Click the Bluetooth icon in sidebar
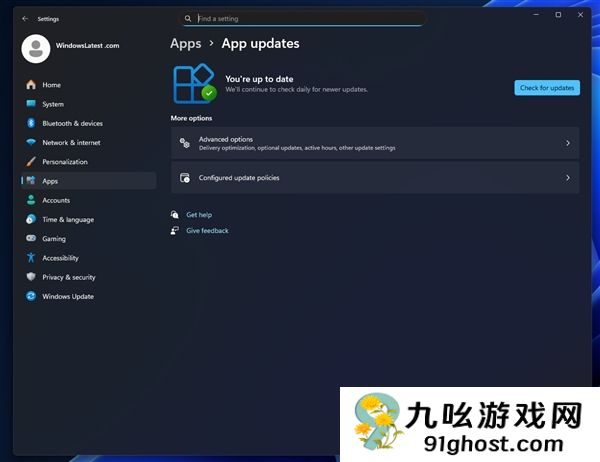Image resolution: width=600 pixels, height=462 pixels. pyautogui.click(x=31, y=123)
